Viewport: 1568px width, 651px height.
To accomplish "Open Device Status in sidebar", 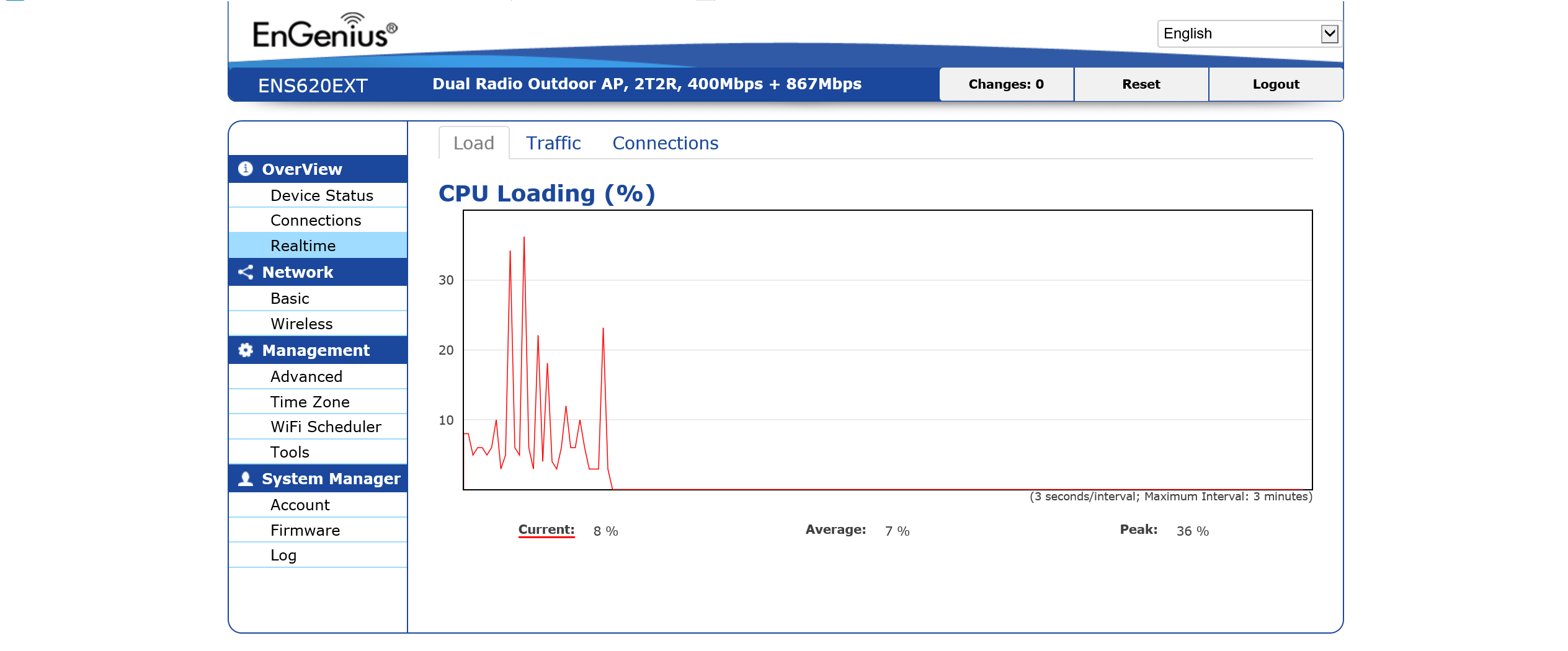I will 318,195.
